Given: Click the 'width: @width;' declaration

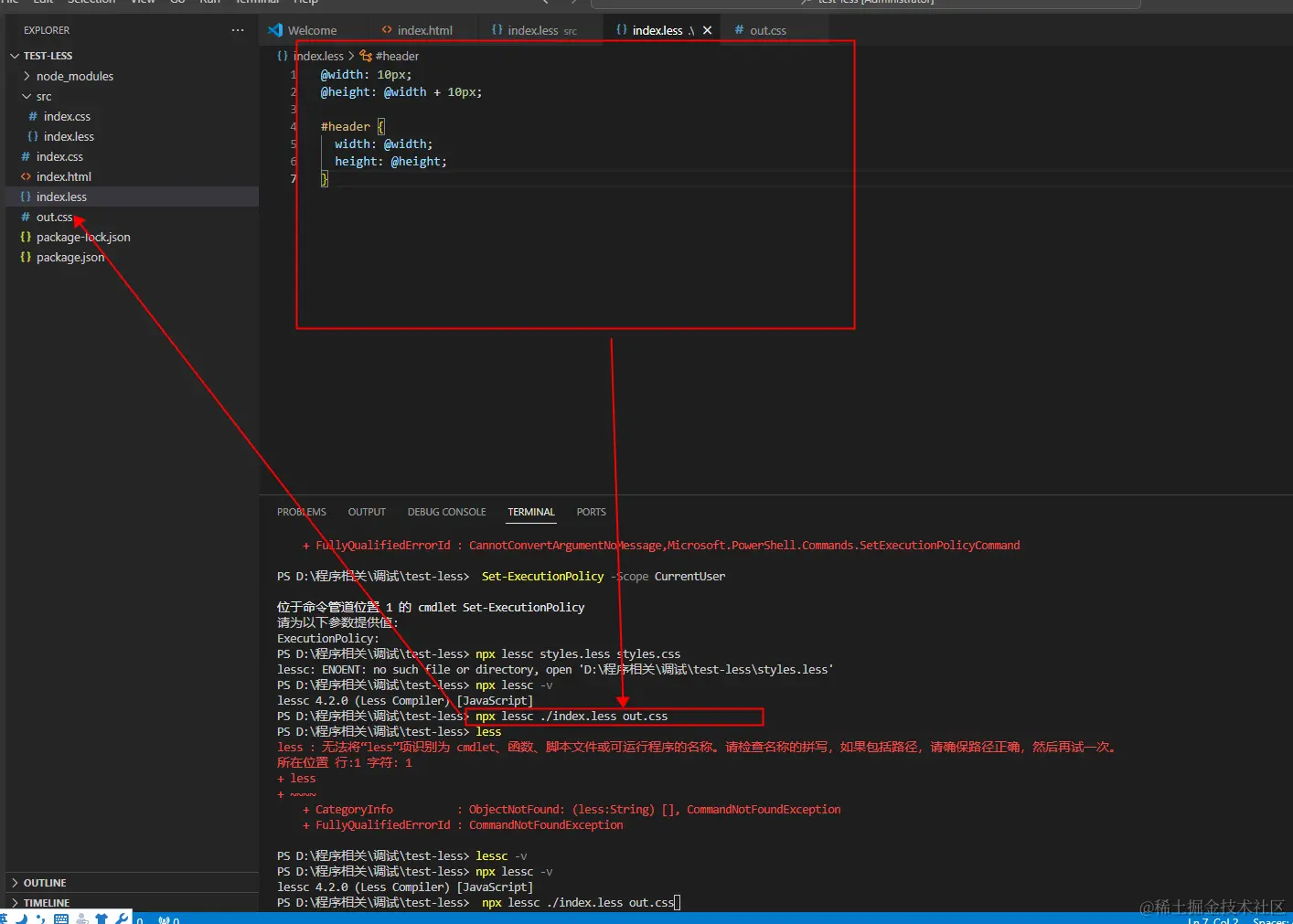Looking at the screenshot, I should 383,143.
